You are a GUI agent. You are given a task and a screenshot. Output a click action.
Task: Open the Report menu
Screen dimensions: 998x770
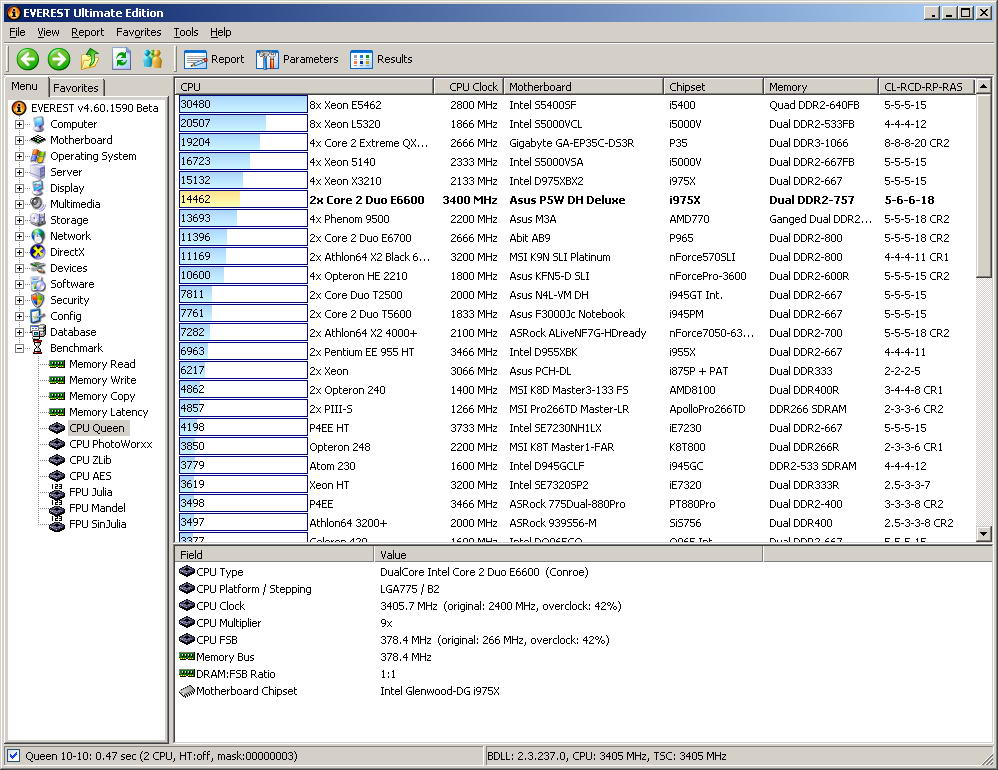point(87,32)
